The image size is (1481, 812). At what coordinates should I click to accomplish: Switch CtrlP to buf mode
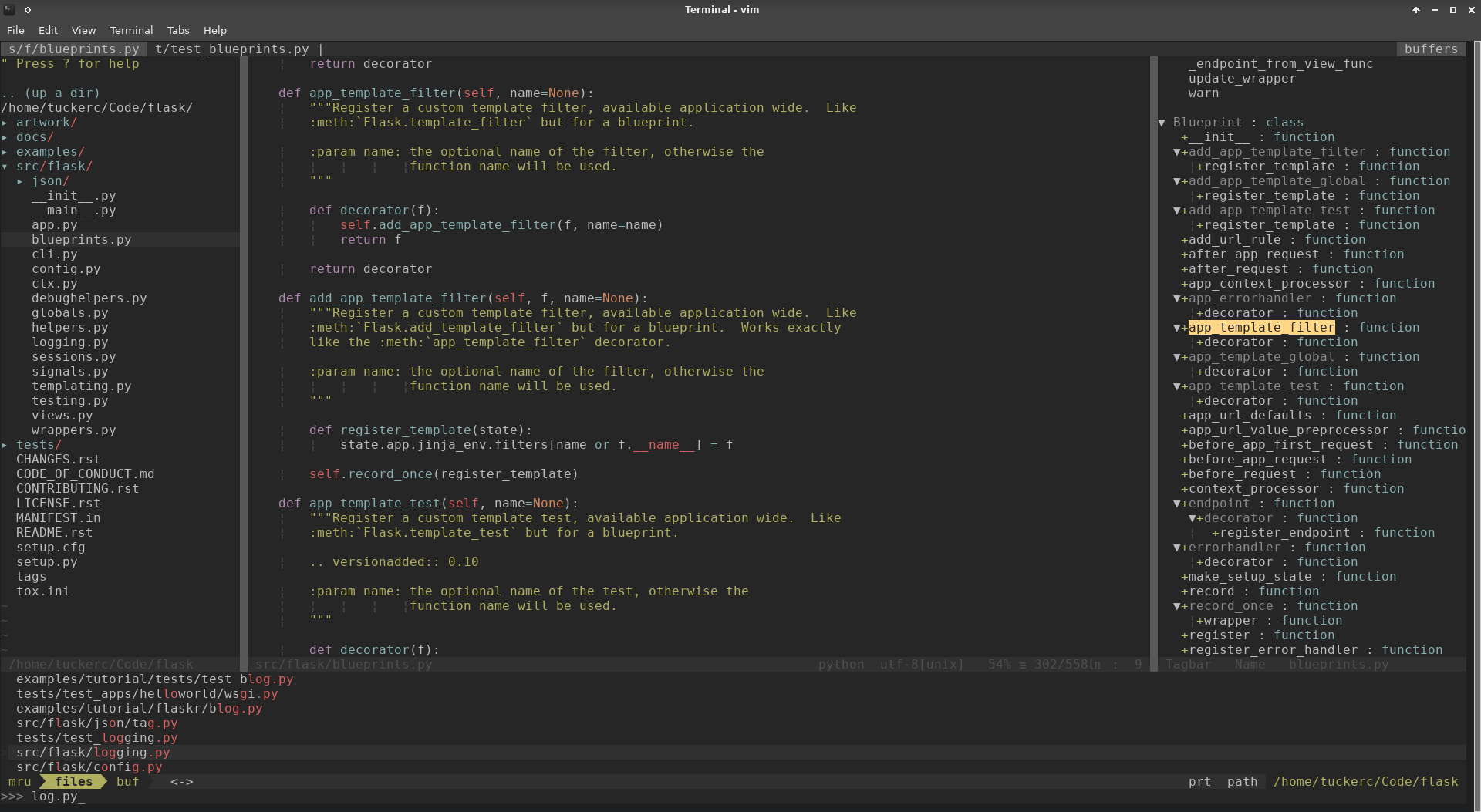[127, 782]
